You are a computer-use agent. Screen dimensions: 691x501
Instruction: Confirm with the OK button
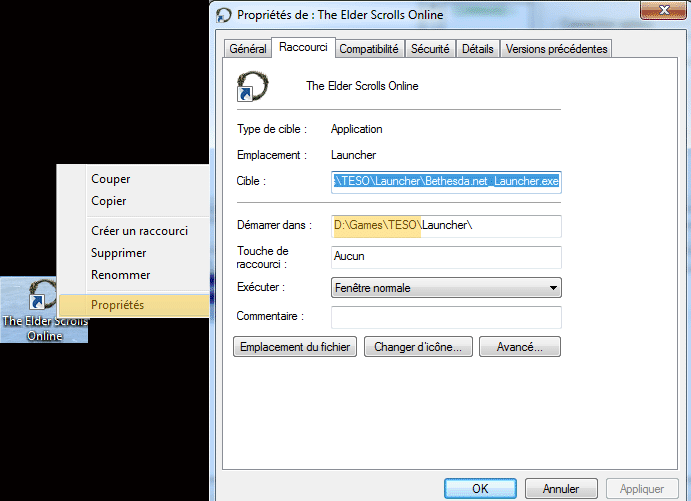pos(480,489)
